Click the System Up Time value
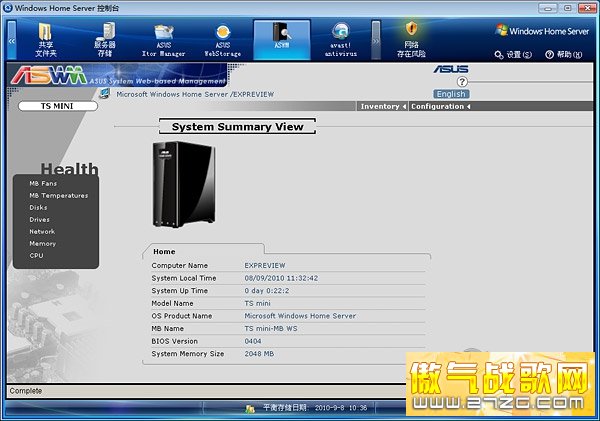Screen dimensions: 600x421 267,290
